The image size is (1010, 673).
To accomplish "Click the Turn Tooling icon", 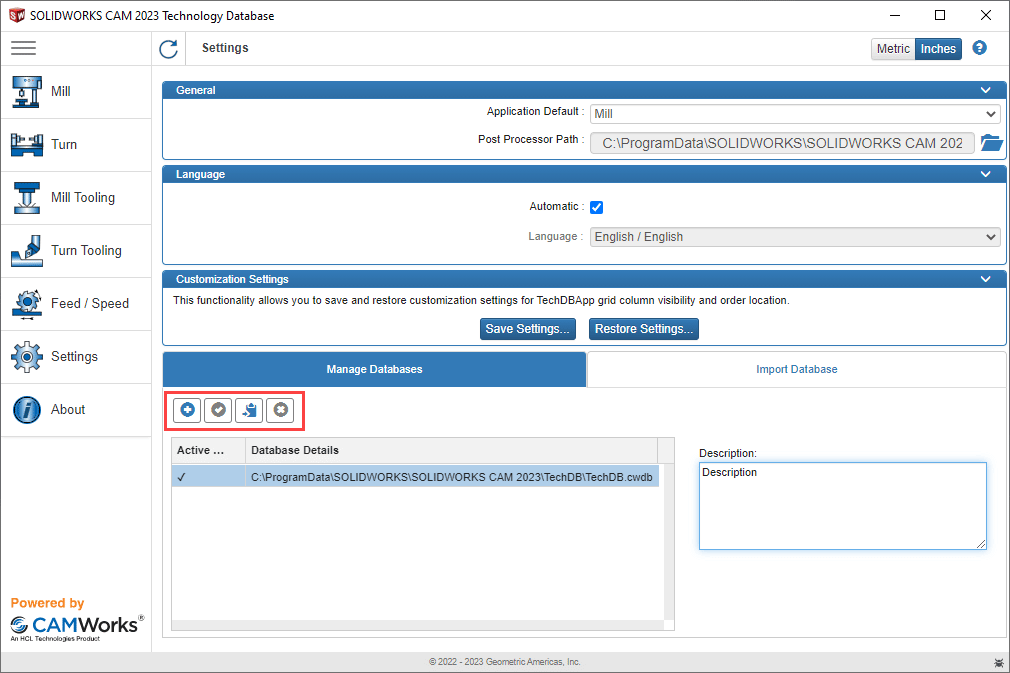I will tap(26, 251).
